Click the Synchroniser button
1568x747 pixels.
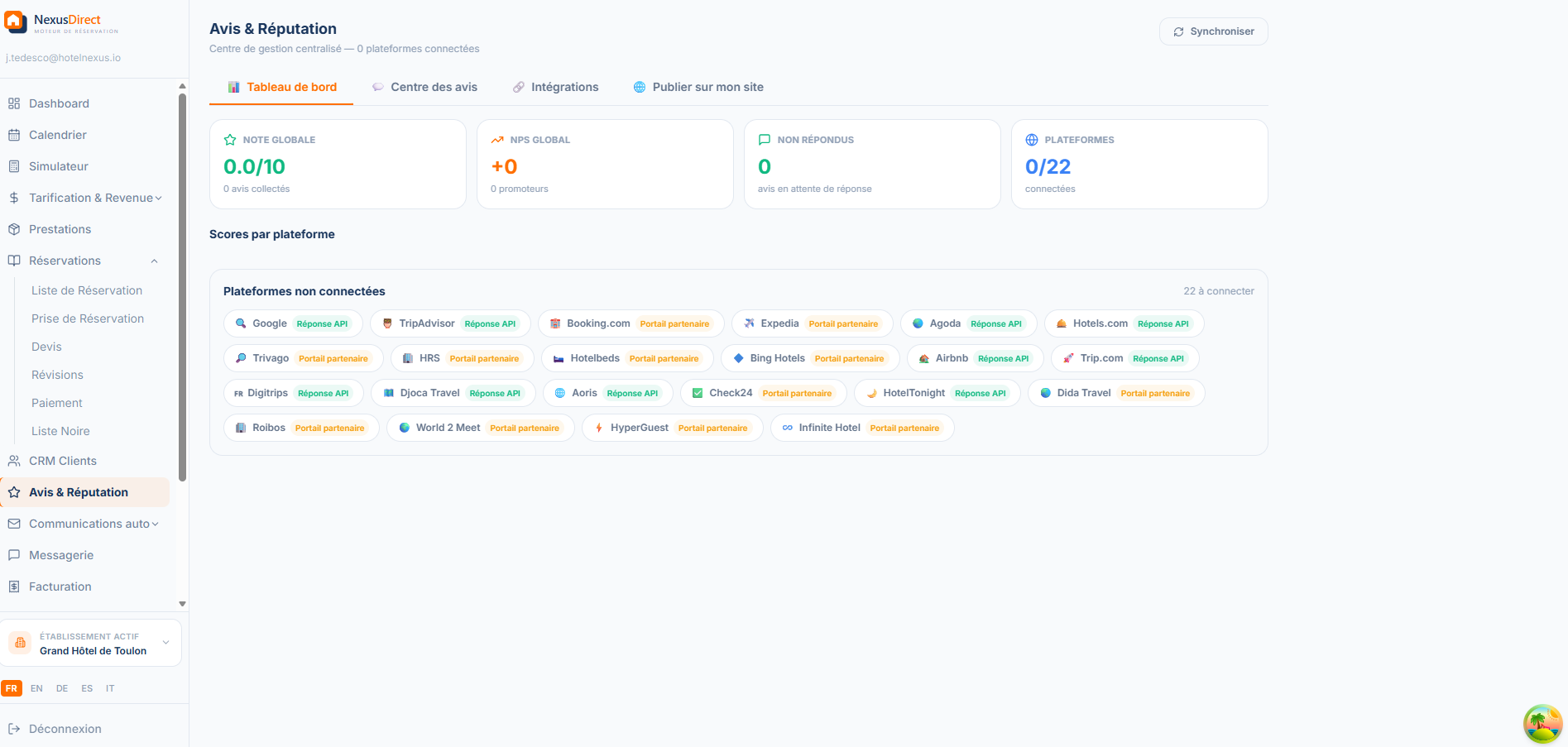1213,31
